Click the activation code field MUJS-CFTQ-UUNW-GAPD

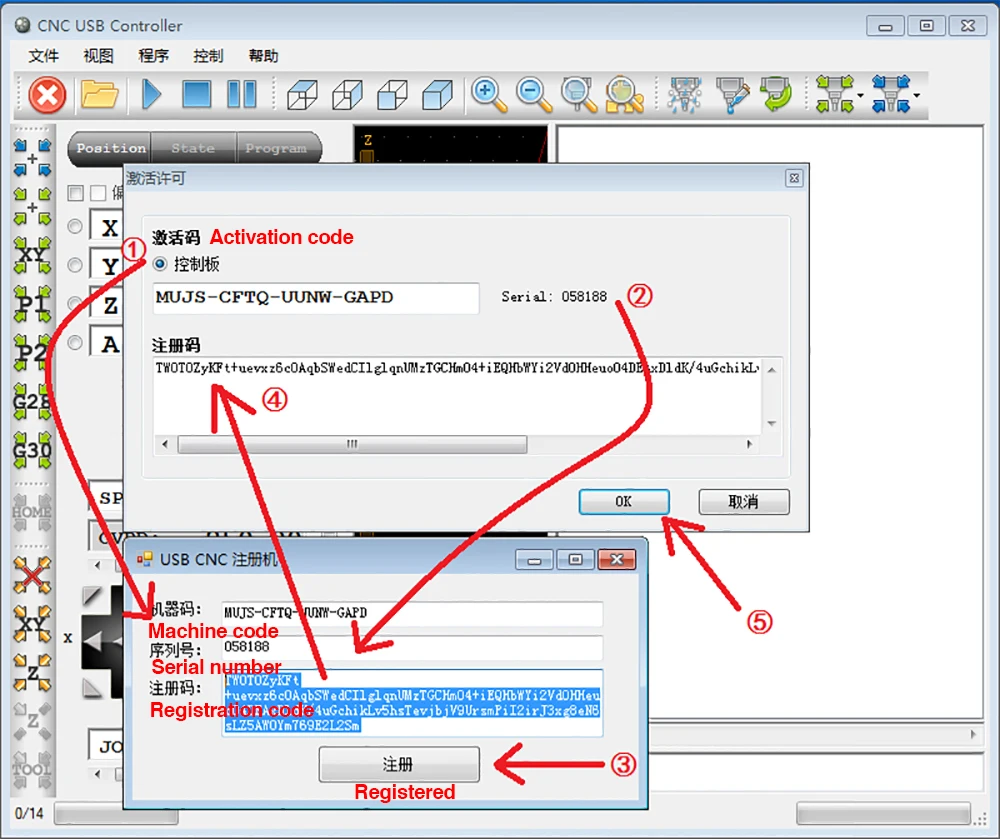click(x=316, y=298)
